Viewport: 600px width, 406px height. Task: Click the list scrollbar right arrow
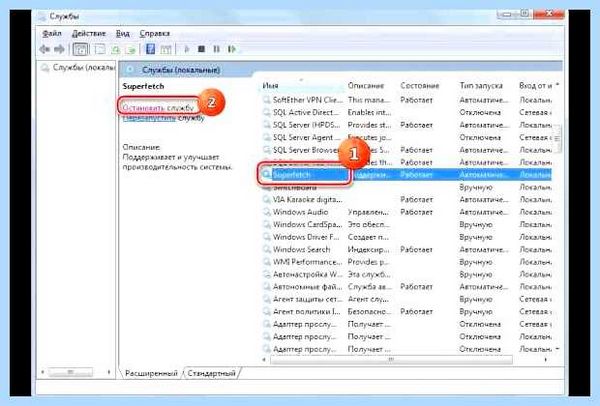(545, 360)
